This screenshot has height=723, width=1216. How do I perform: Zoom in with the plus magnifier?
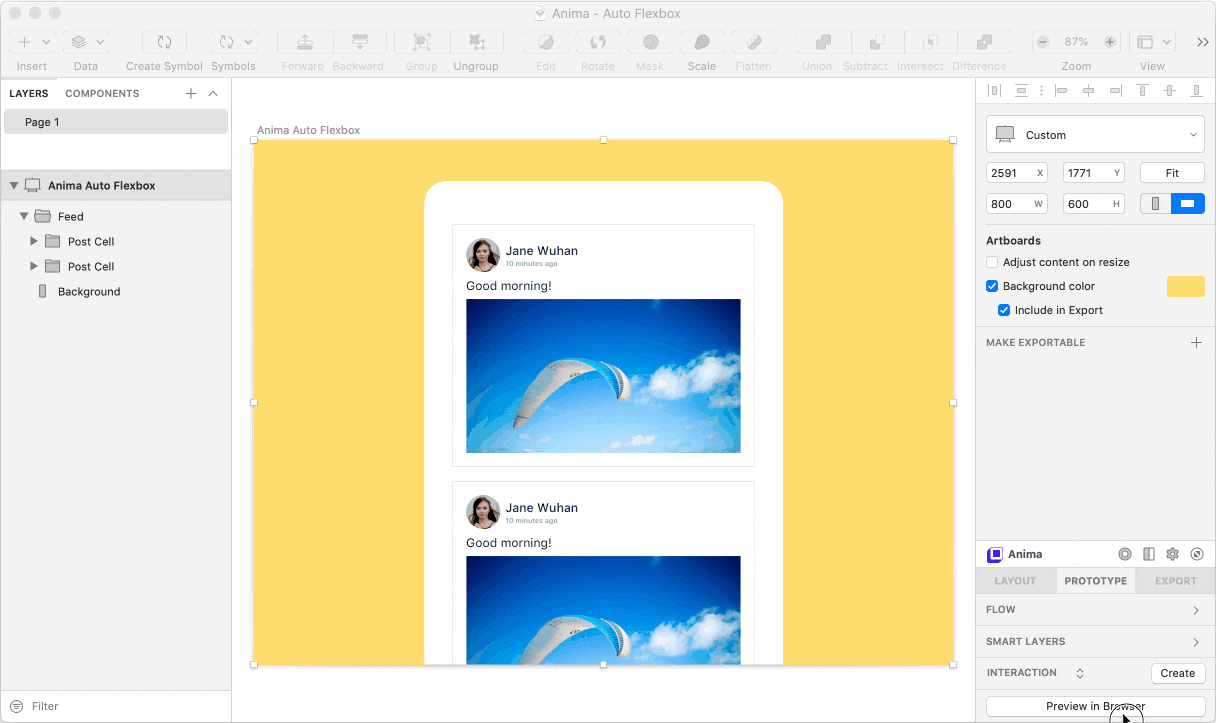click(1110, 42)
